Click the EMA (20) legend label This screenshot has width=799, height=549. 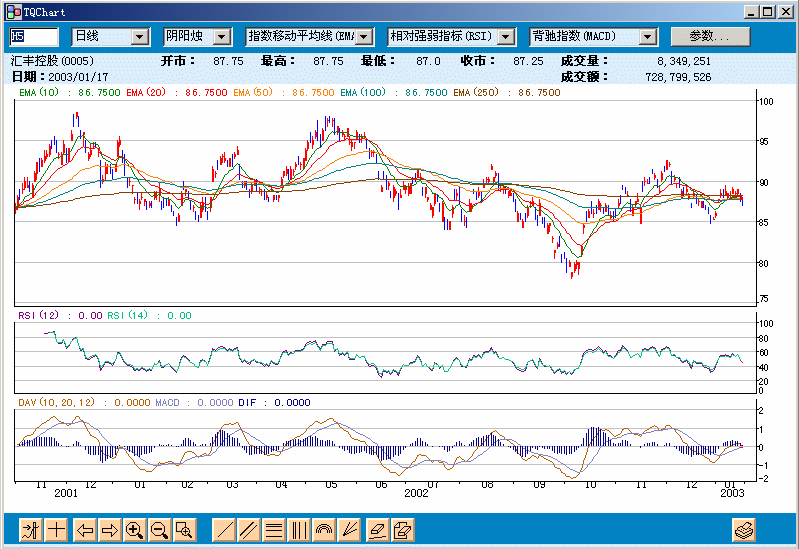click(146, 92)
